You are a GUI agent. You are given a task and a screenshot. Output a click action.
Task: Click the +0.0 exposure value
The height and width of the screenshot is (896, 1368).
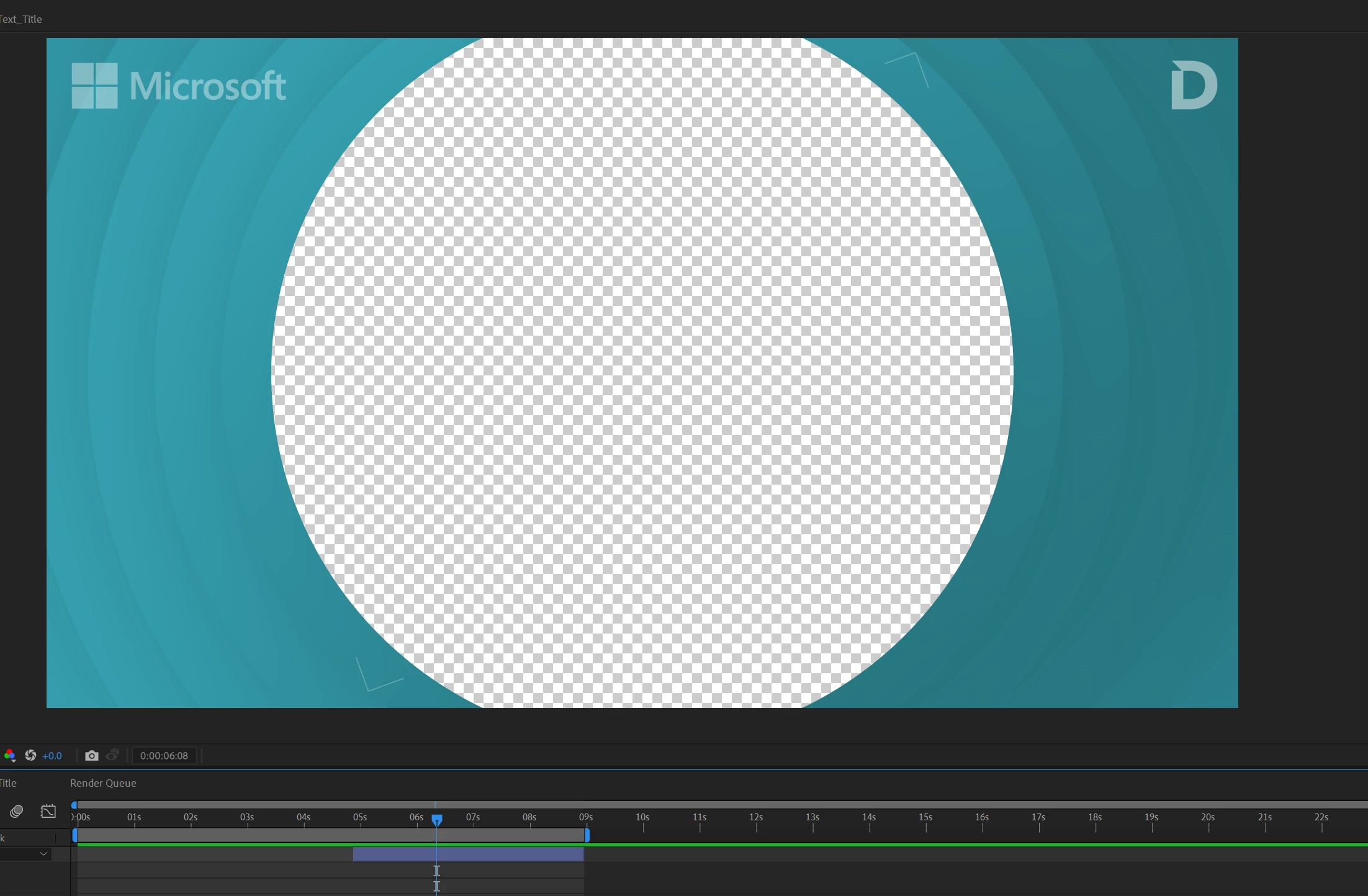(52, 756)
